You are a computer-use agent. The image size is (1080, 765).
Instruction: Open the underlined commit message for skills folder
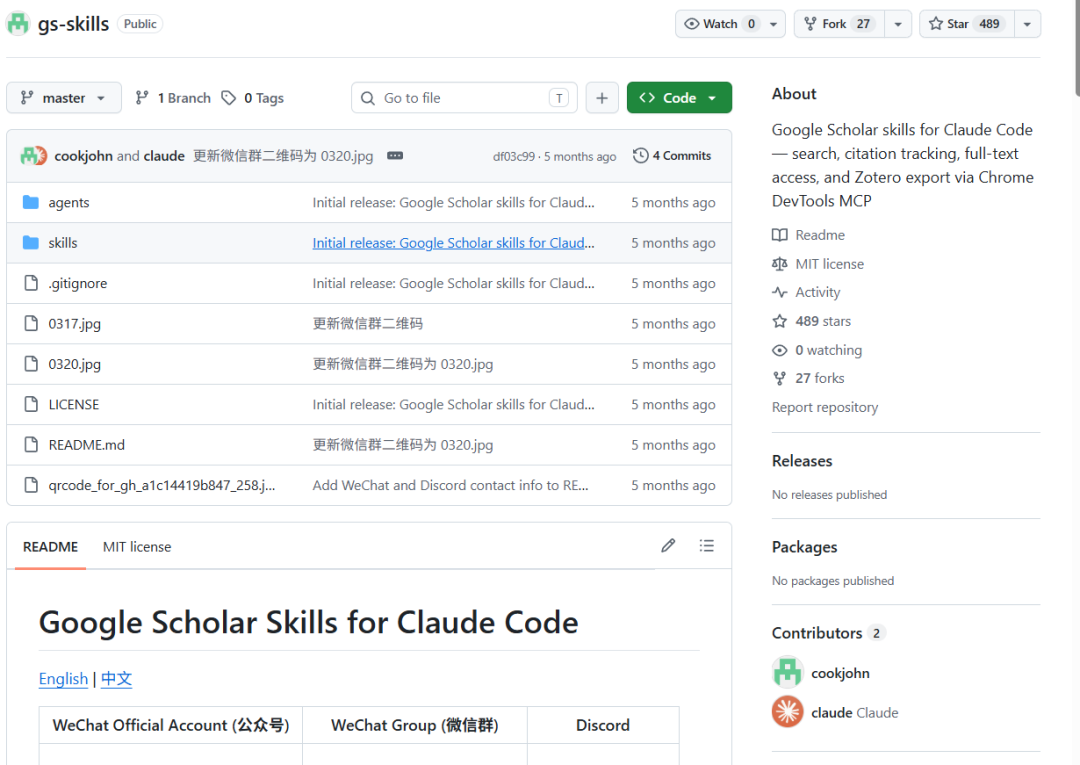(453, 242)
